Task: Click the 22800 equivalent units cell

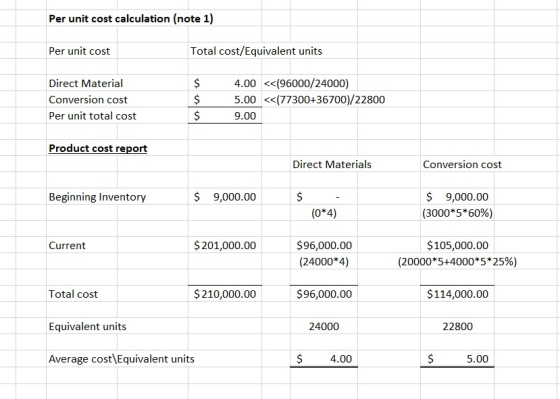Action: pos(457,326)
